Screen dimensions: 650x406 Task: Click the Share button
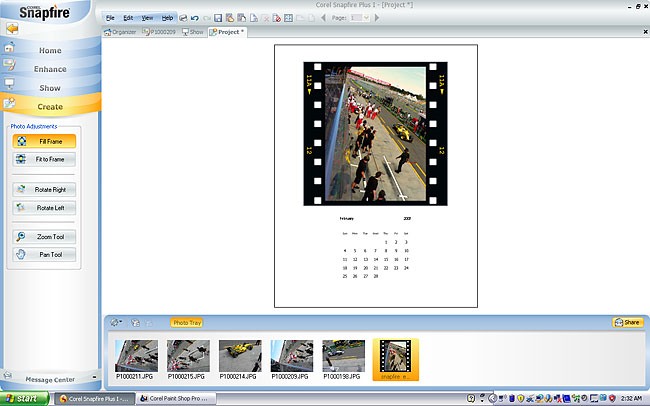click(x=627, y=323)
